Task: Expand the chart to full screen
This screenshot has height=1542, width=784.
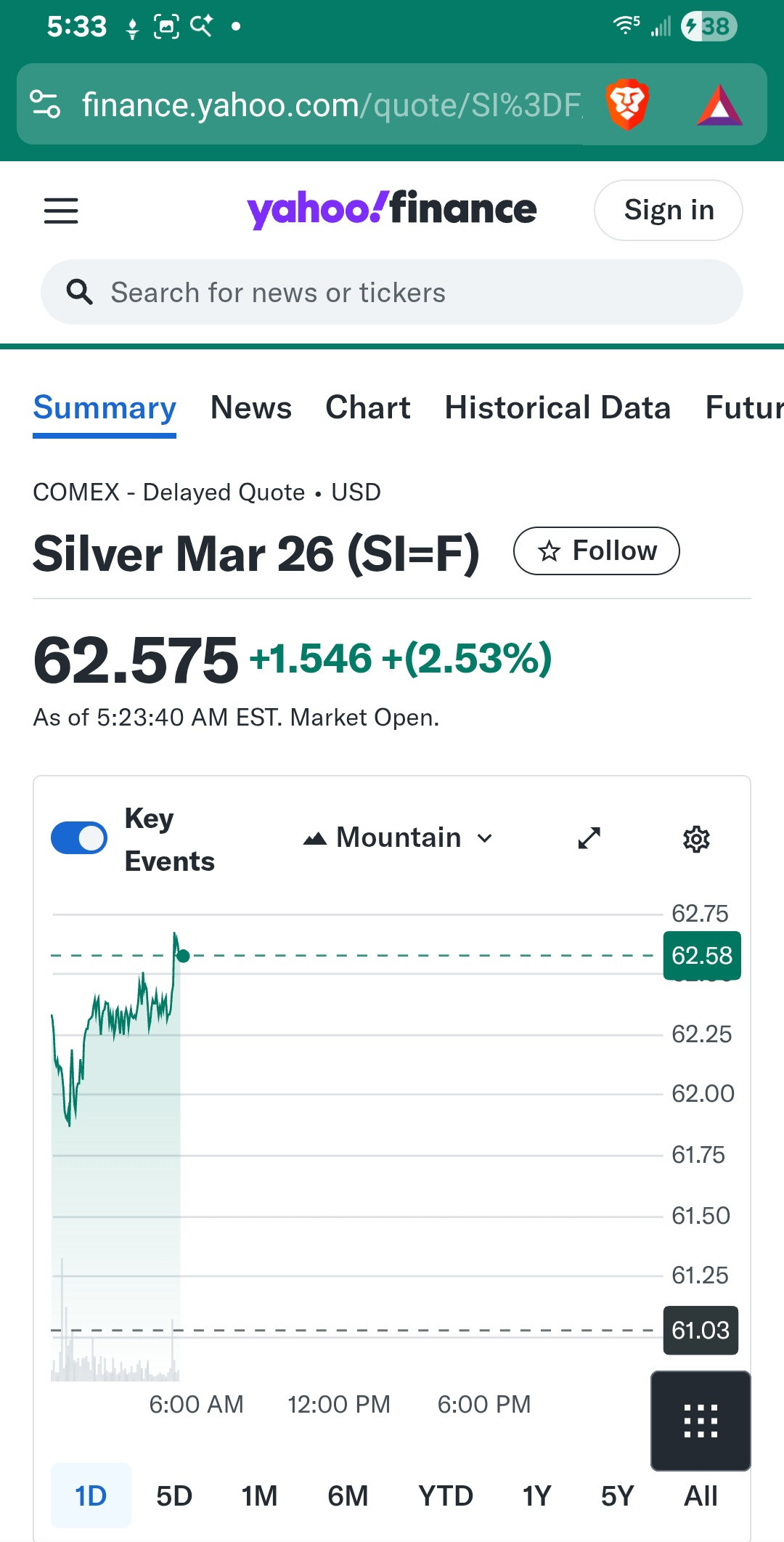Action: (589, 838)
